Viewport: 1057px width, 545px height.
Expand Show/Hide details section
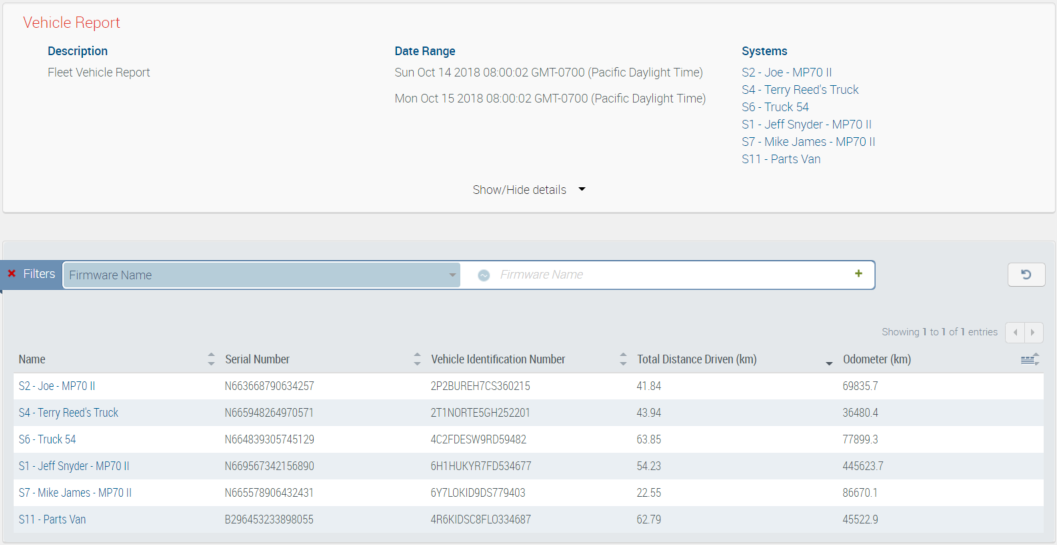coord(528,190)
